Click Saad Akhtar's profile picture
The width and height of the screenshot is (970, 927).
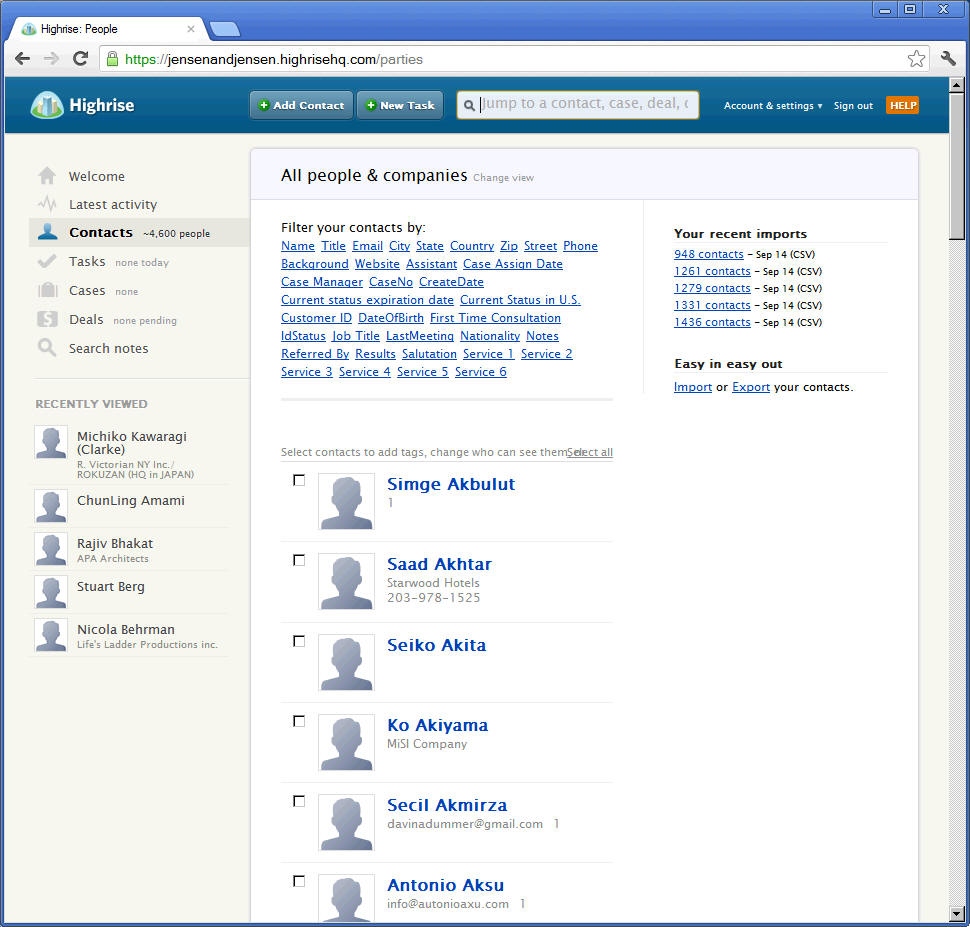[346, 581]
